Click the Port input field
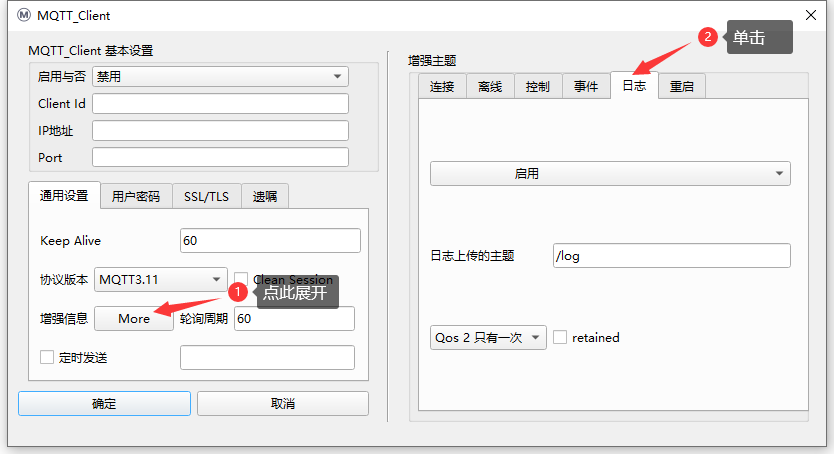The image size is (834, 454). pos(220,157)
